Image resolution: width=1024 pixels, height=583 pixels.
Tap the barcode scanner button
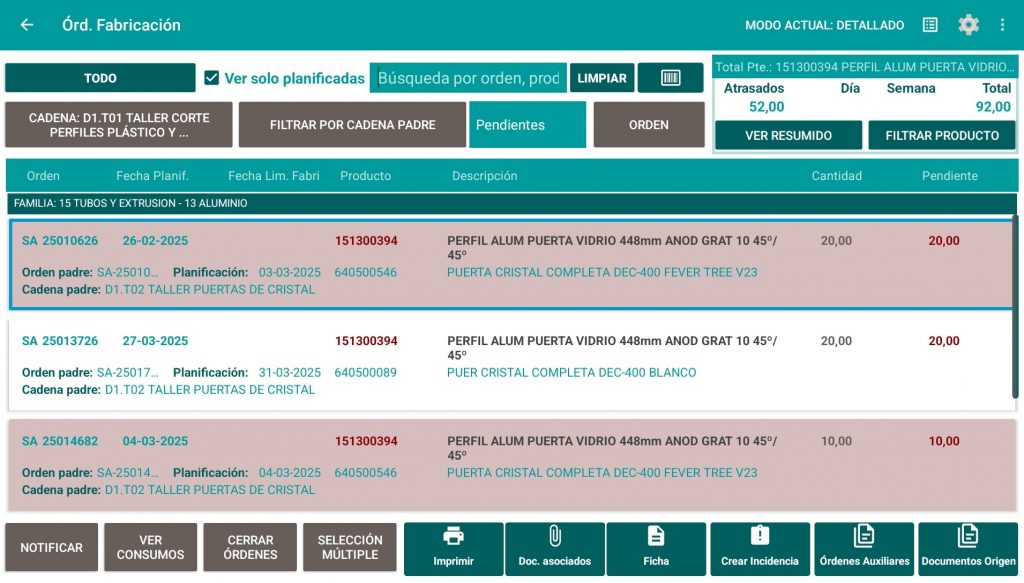(x=670, y=78)
